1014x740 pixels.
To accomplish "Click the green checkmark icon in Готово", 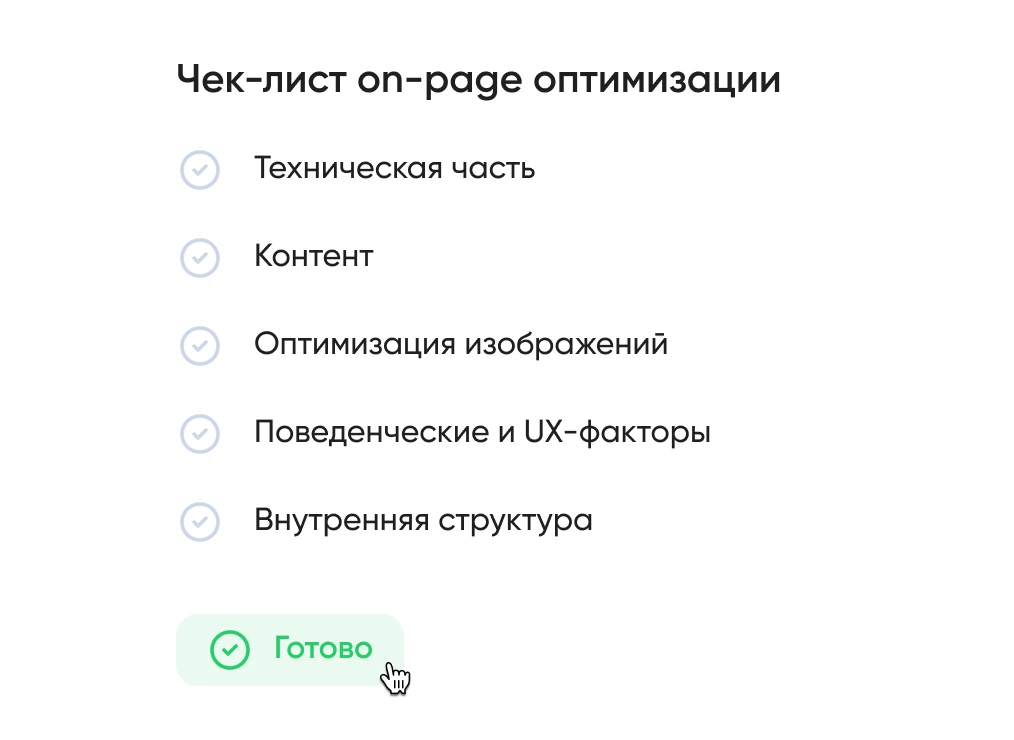I will 229,650.
